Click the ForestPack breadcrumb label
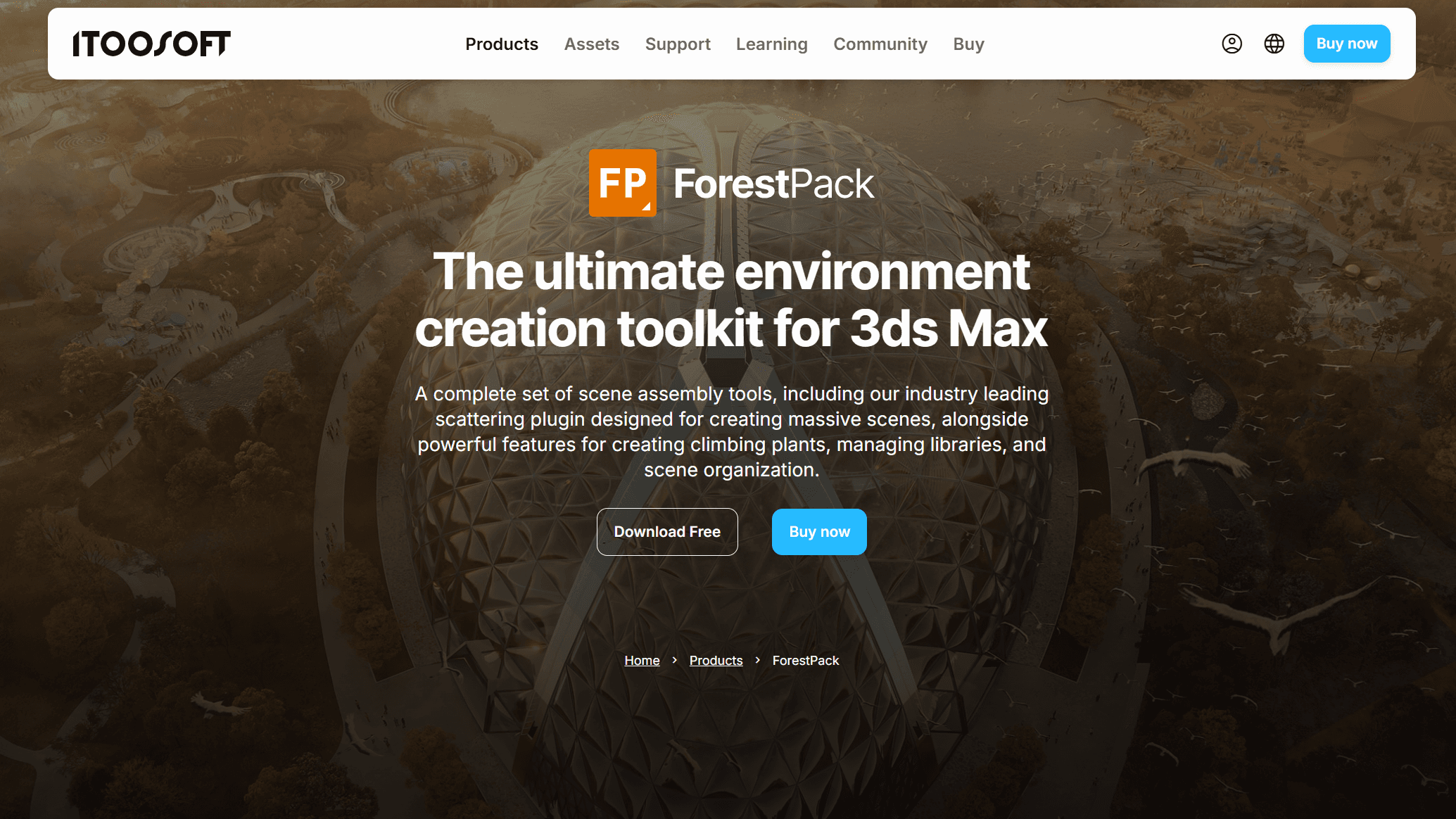Viewport: 1456px width, 819px height. pos(806,661)
